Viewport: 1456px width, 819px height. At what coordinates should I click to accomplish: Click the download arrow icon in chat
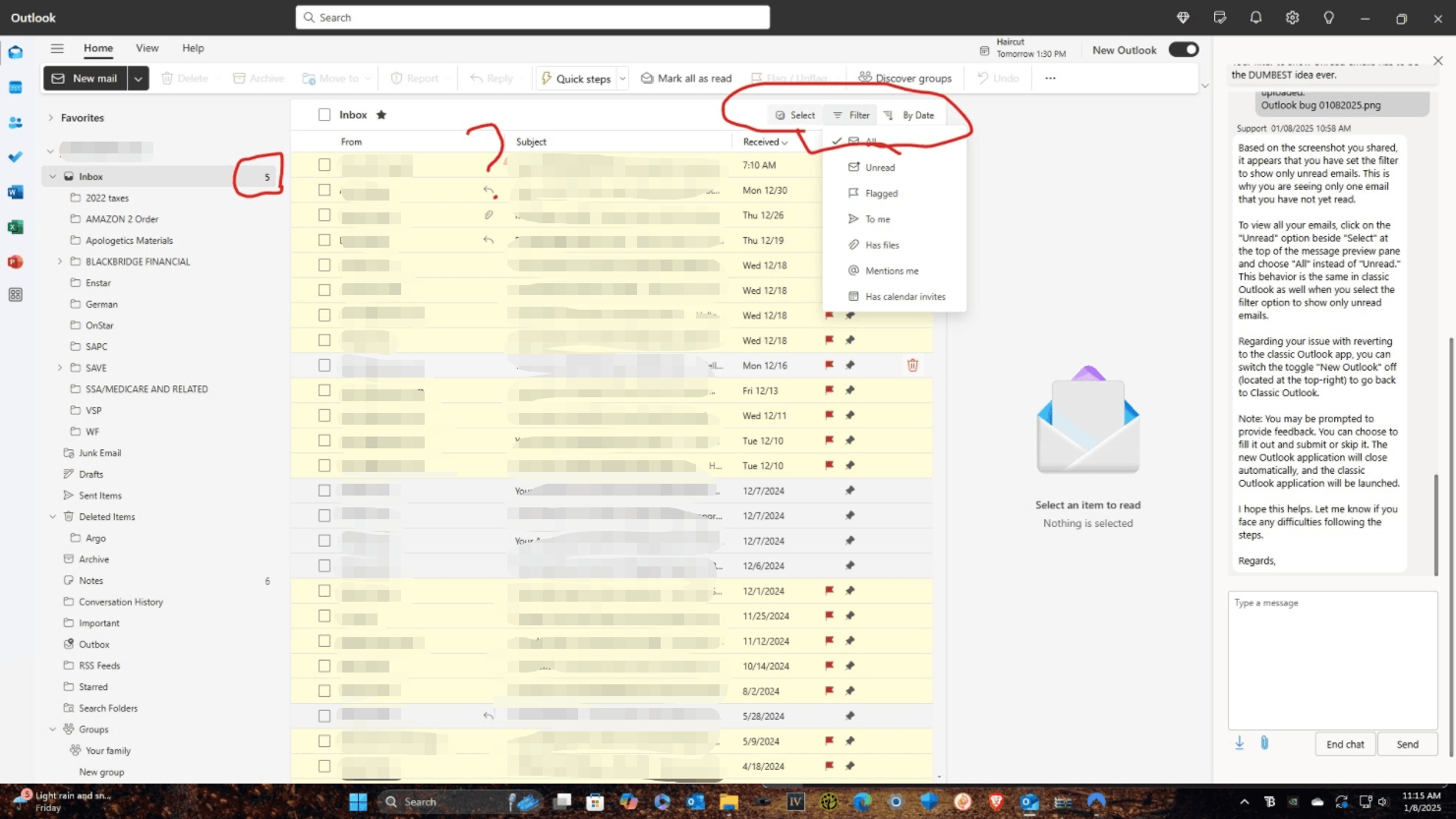pyautogui.click(x=1240, y=743)
